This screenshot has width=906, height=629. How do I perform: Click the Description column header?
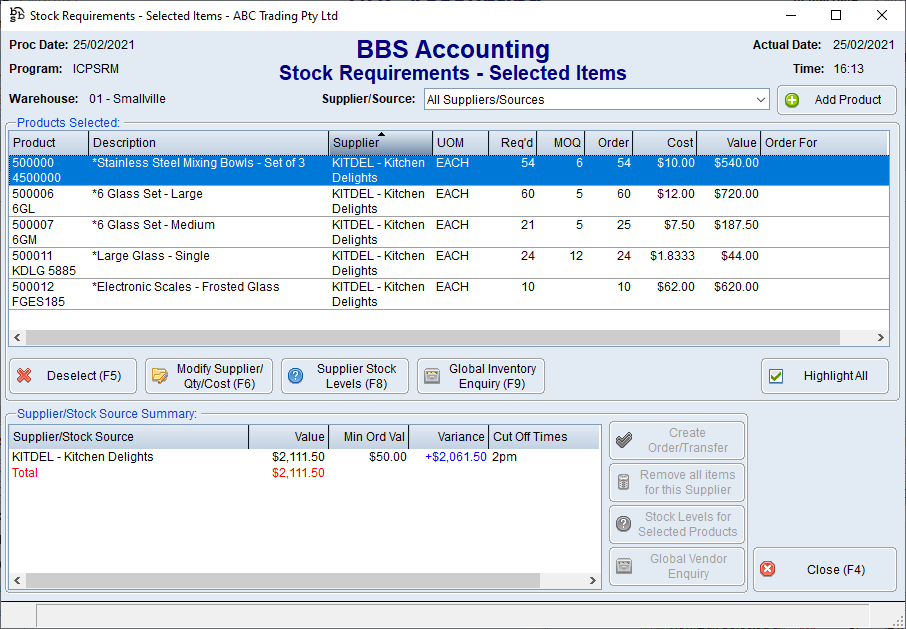point(208,143)
